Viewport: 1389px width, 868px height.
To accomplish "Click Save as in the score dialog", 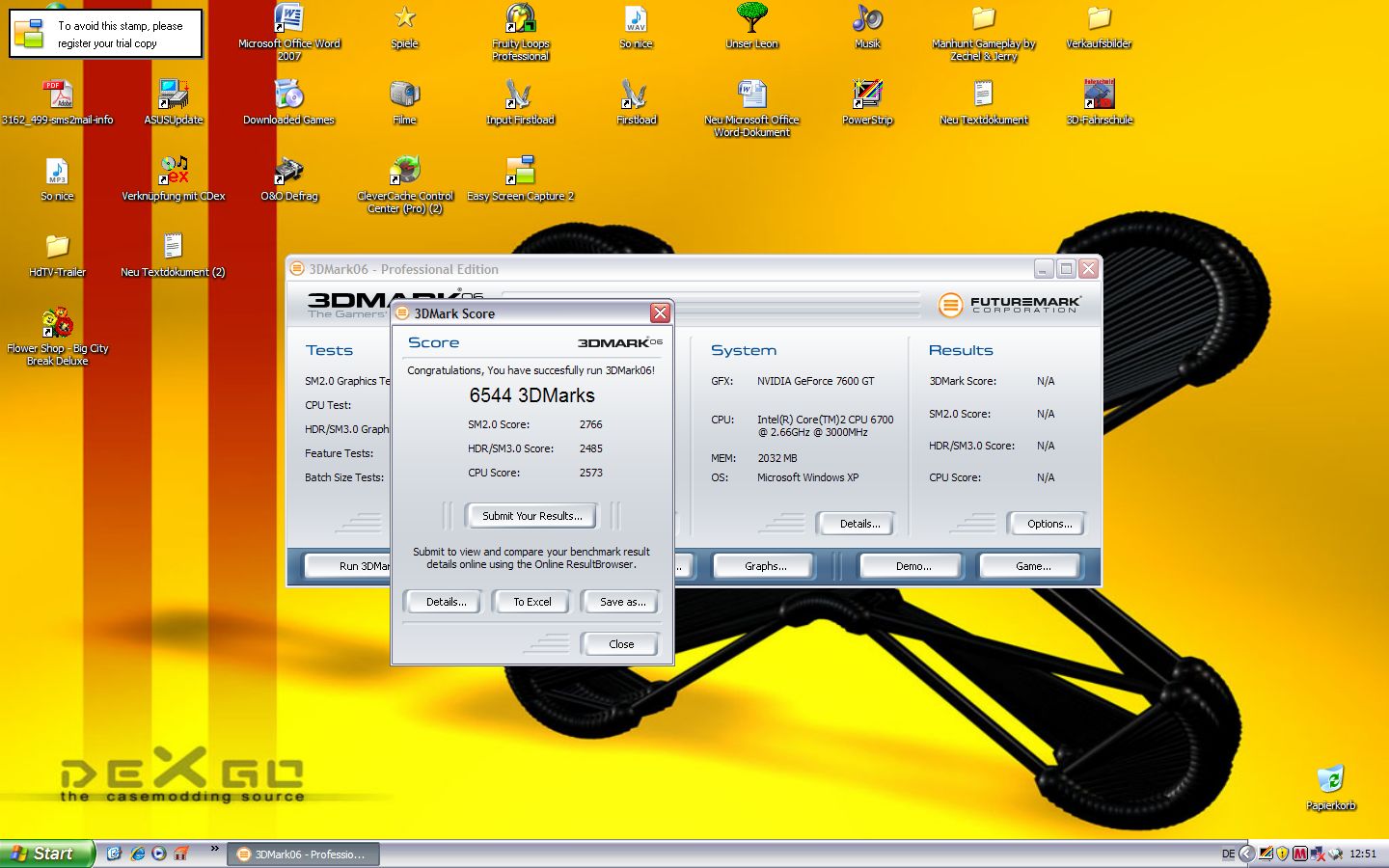I will [x=622, y=602].
